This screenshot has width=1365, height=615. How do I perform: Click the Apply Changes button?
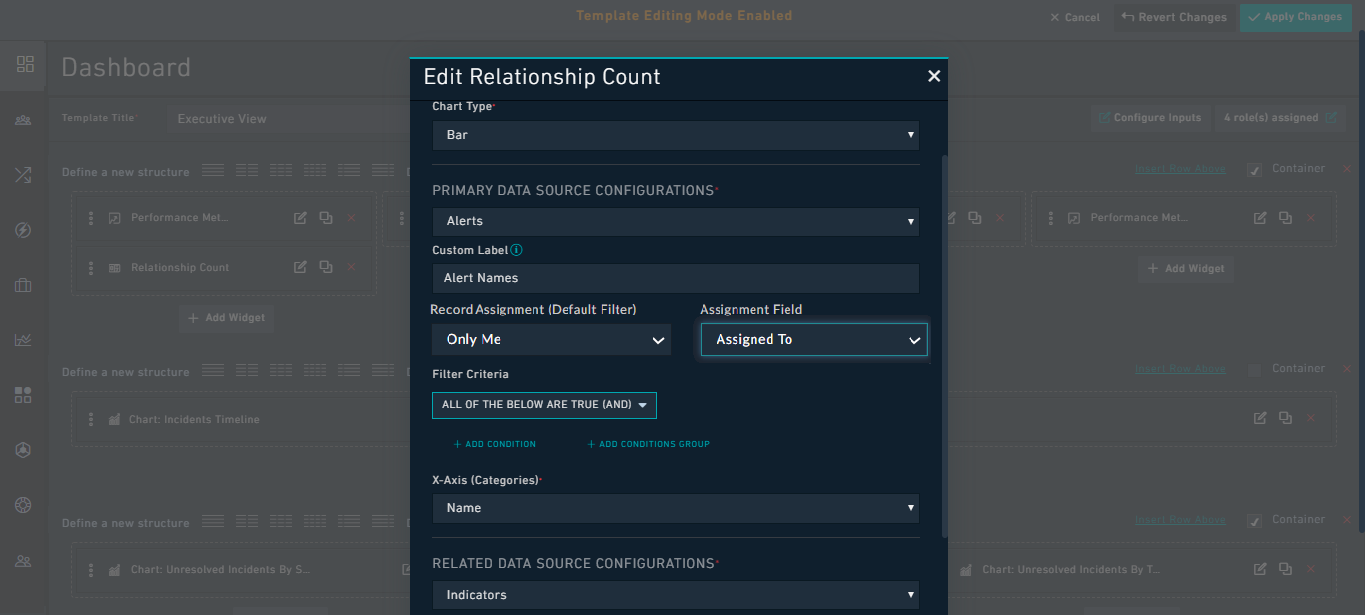[1295, 17]
